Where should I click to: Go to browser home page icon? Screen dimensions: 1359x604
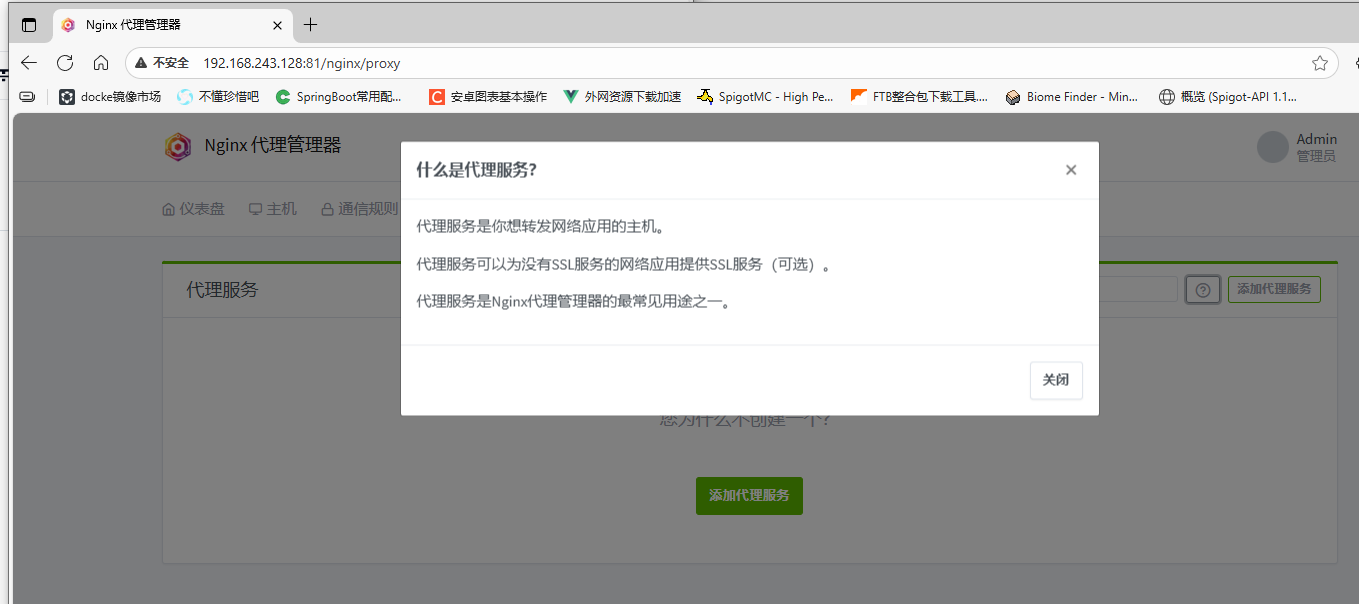[101, 63]
